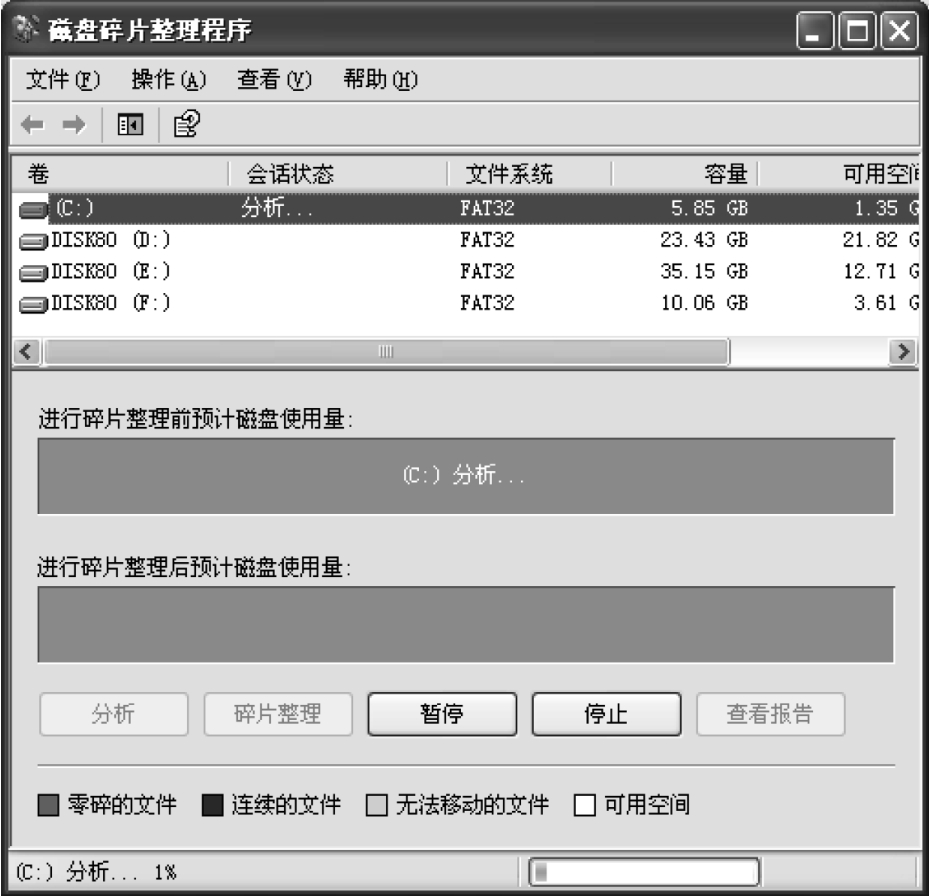The image size is (929, 896).
Task: Click the 暂停 button
Action: [x=442, y=714]
